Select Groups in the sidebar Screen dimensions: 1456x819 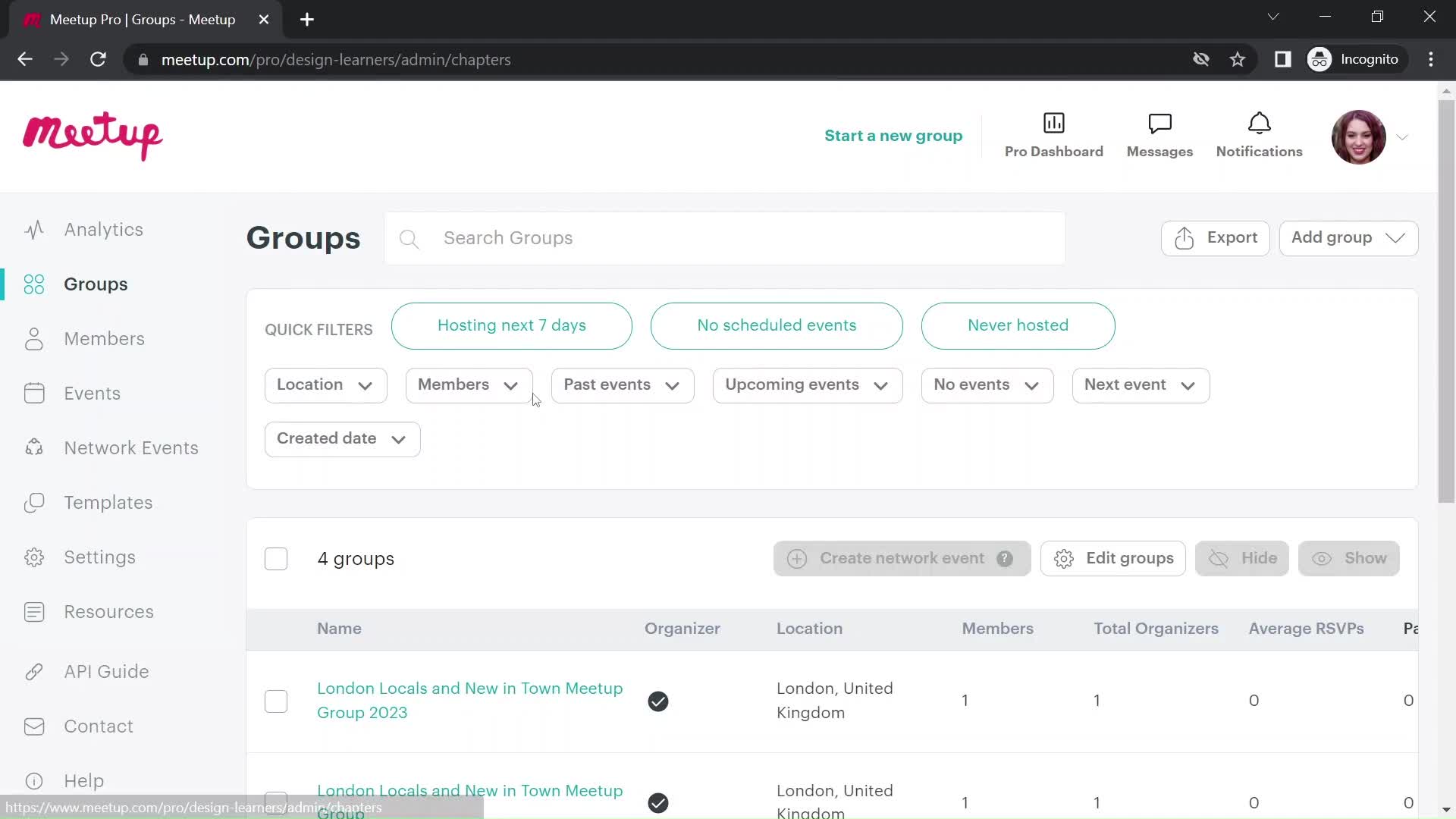coord(96,284)
